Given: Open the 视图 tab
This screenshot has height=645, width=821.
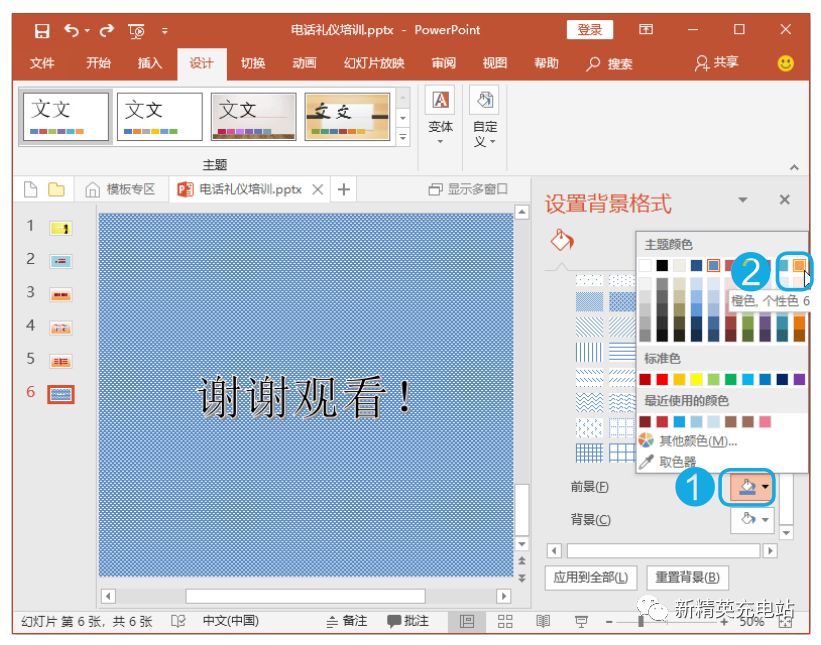Looking at the screenshot, I should [495, 63].
